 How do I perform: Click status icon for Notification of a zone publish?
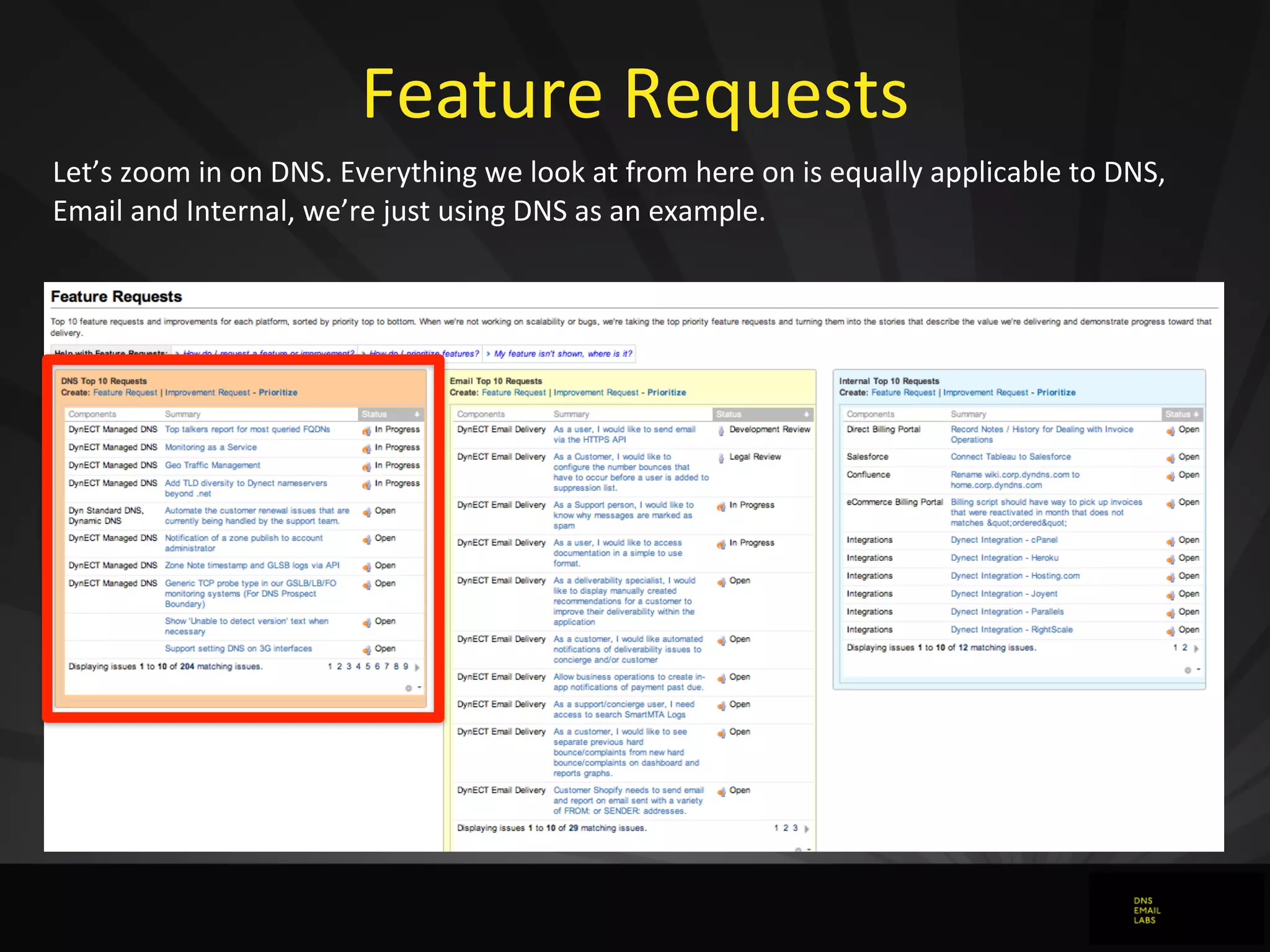coord(366,540)
